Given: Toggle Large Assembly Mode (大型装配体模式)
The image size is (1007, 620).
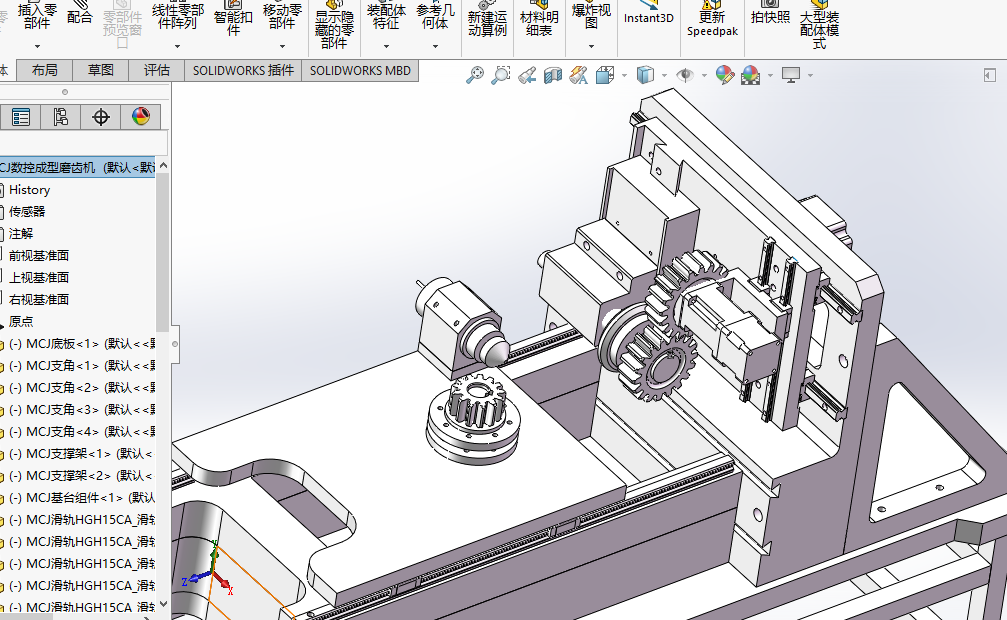Looking at the screenshot, I should click(819, 26).
